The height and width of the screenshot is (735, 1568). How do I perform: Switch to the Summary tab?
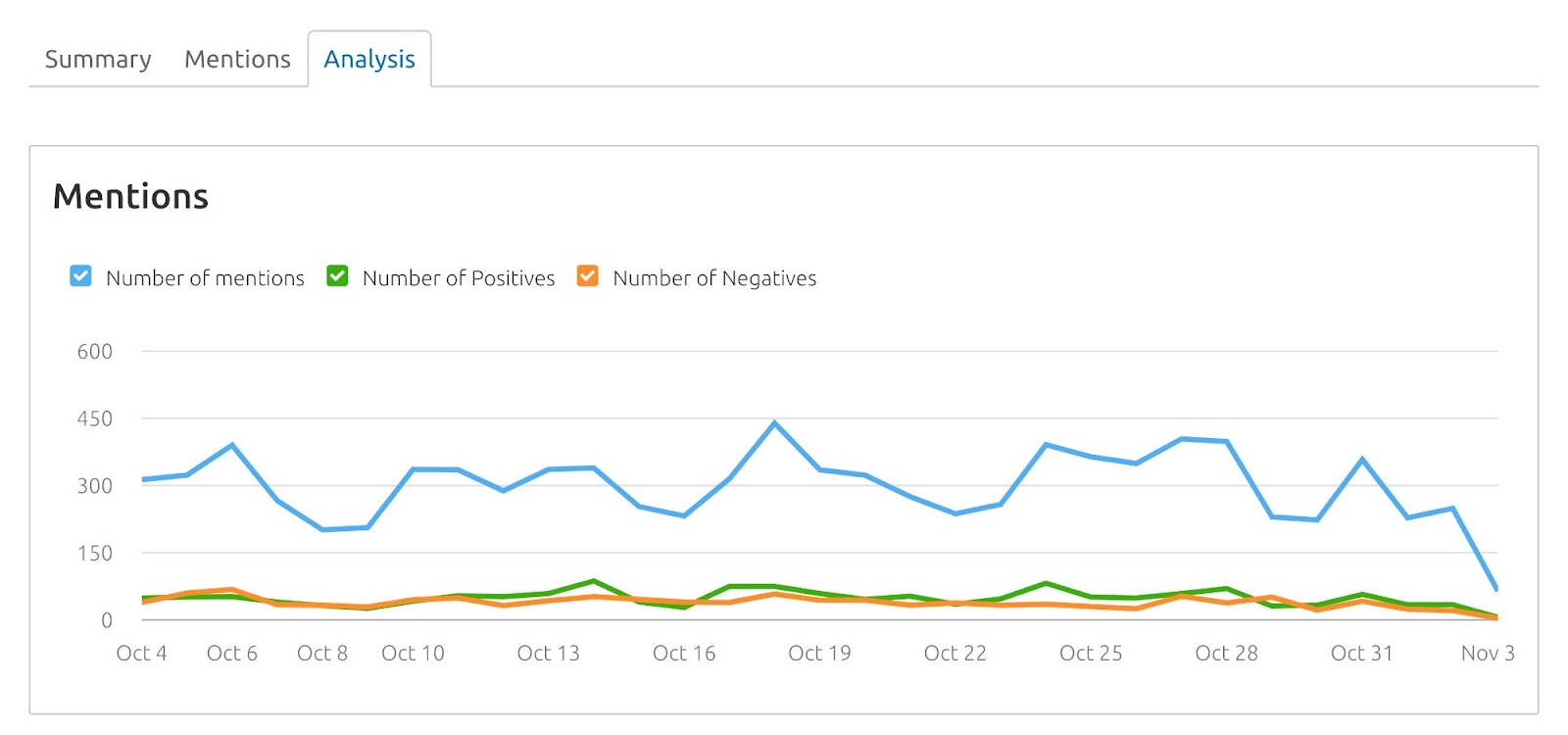96,59
